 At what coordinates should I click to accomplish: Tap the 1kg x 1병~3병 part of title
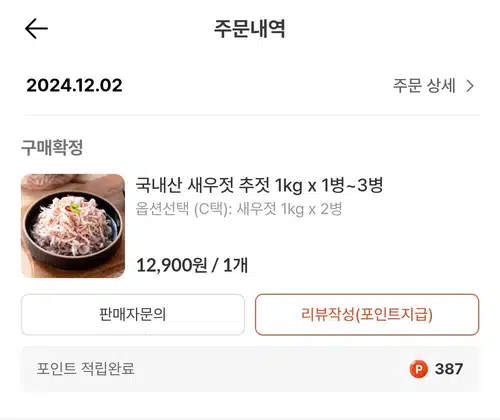click(329, 185)
